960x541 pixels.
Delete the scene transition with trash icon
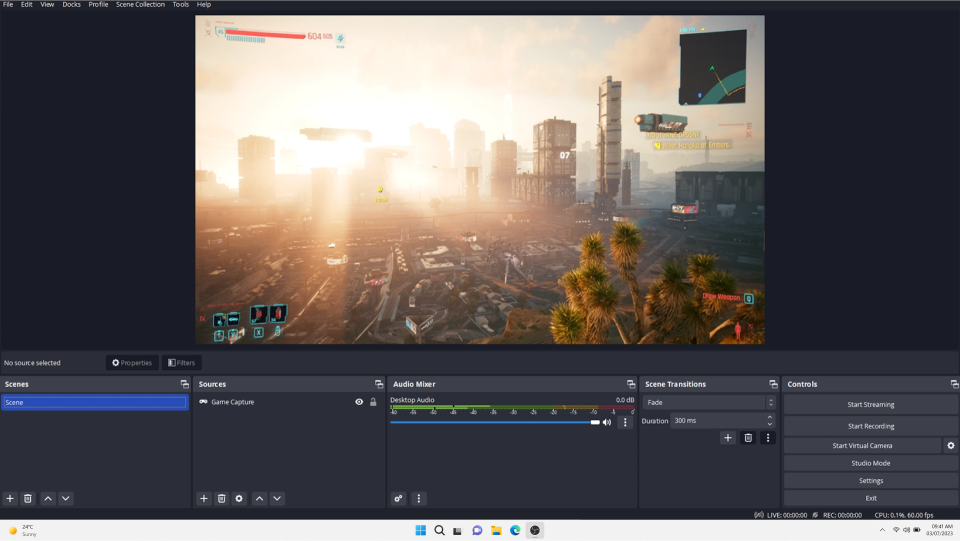747,438
